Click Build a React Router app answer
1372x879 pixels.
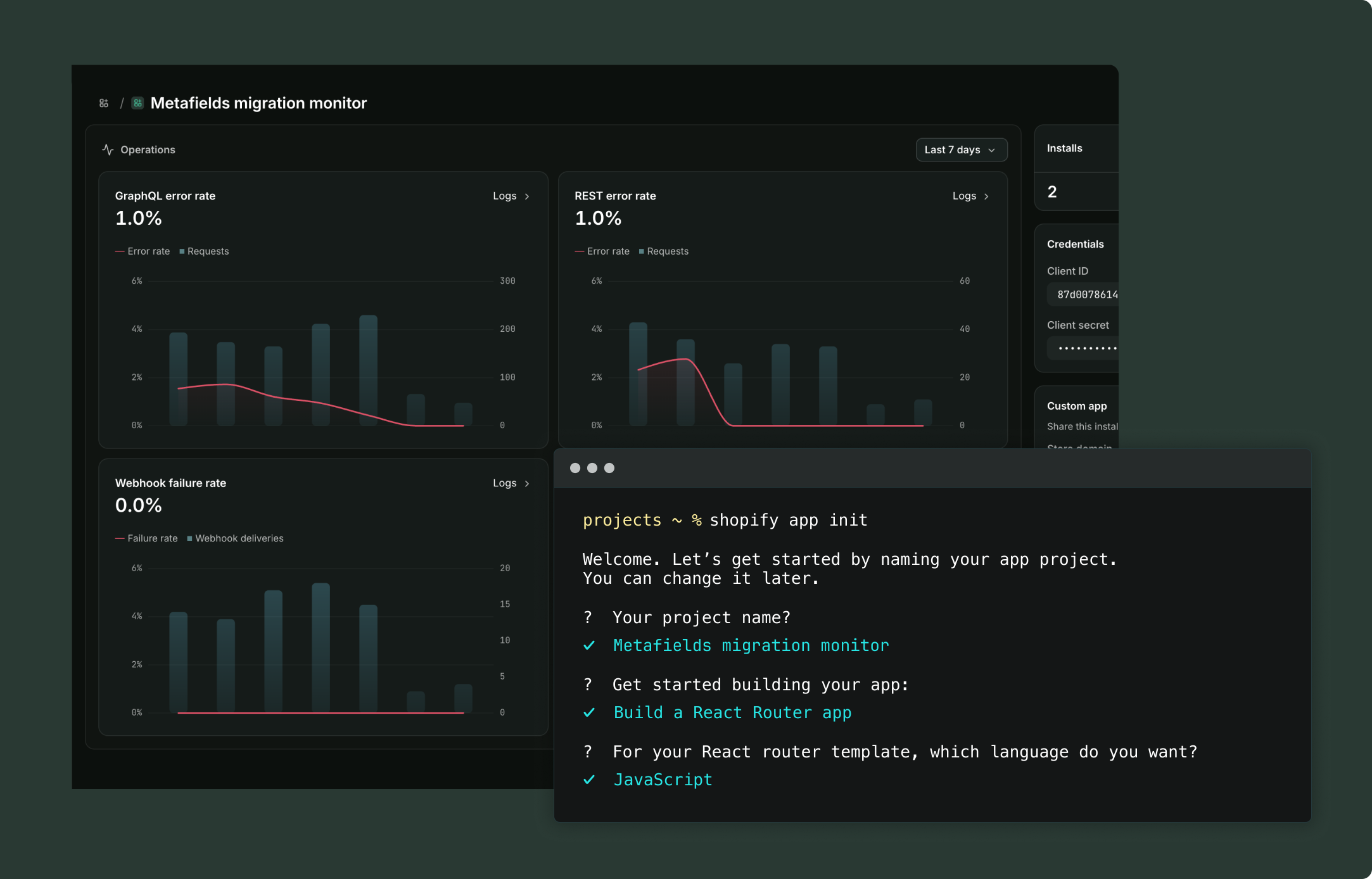[x=733, y=712]
